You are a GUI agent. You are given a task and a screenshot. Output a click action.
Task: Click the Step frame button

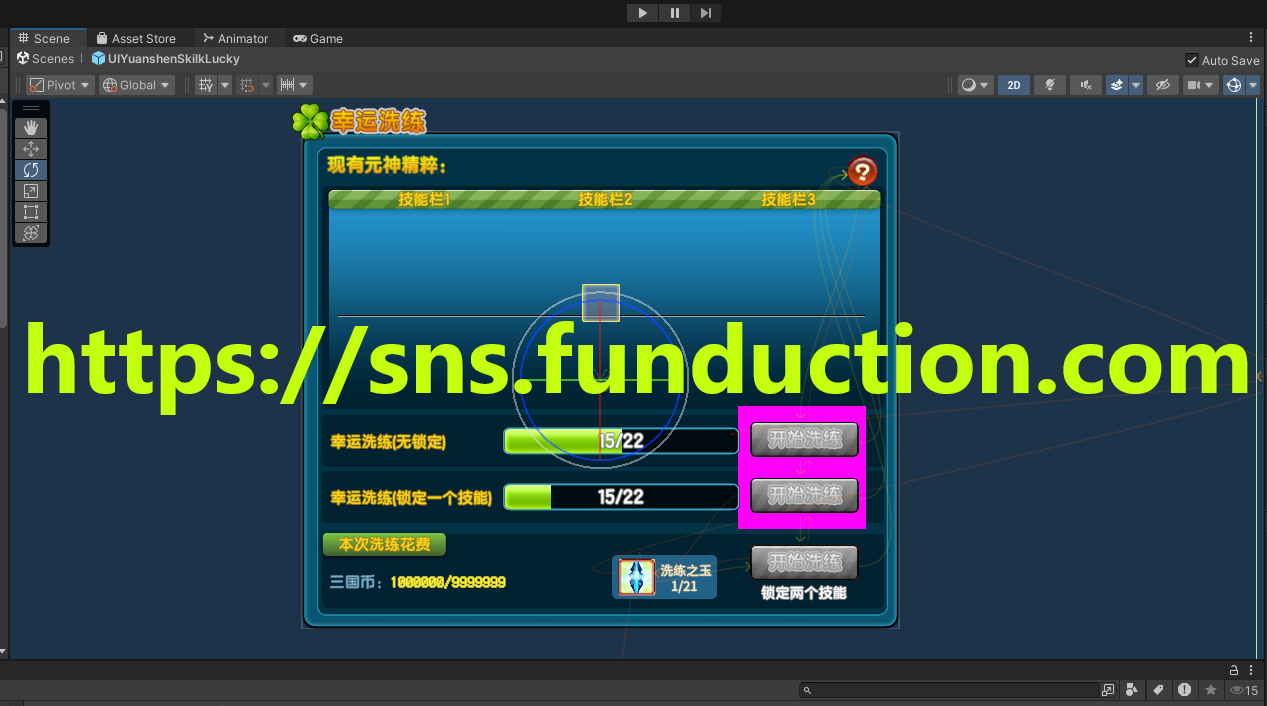click(706, 13)
